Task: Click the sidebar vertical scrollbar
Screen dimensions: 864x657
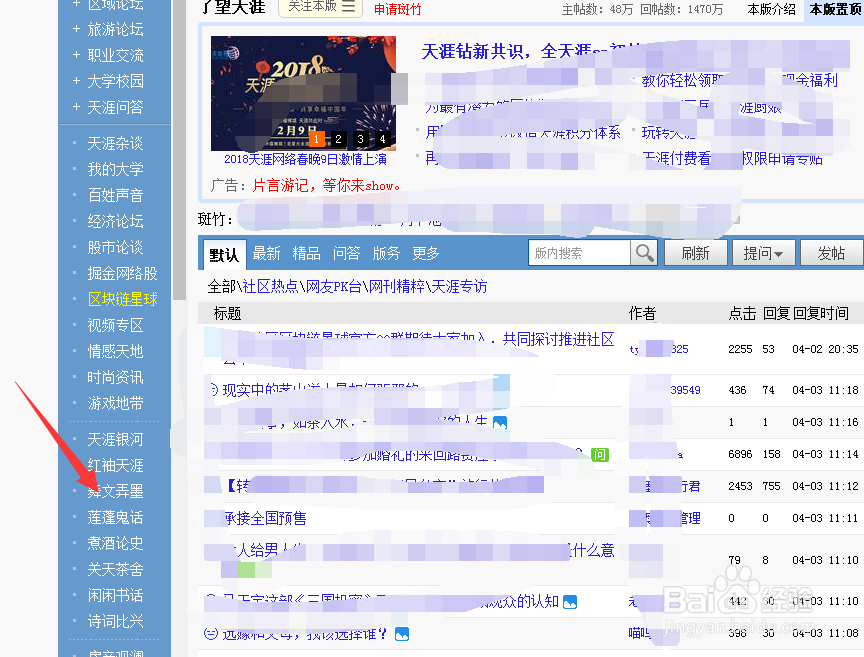Action: click(x=179, y=150)
